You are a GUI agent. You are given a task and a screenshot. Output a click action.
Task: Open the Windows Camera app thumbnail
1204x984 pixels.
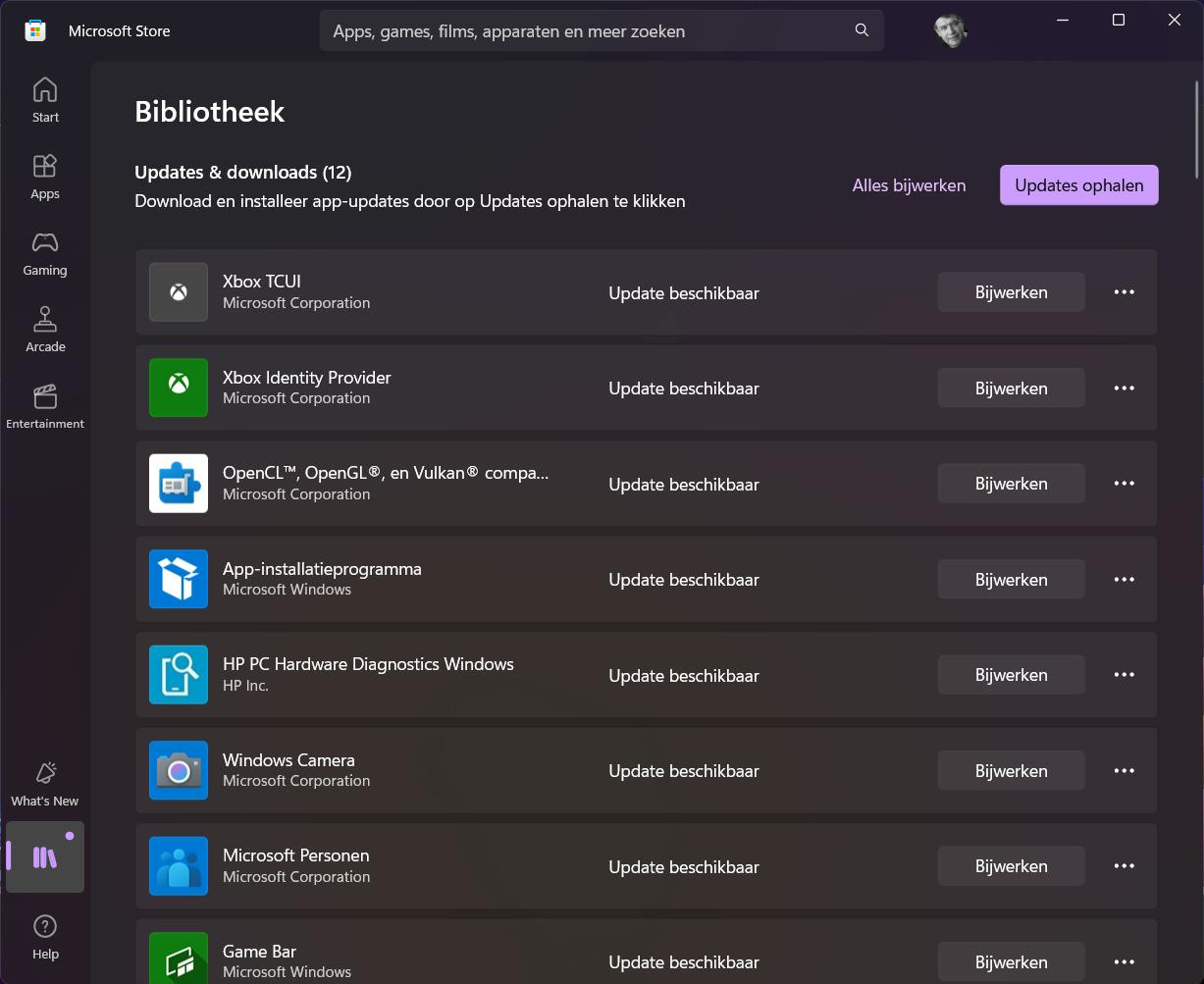(x=178, y=770)
